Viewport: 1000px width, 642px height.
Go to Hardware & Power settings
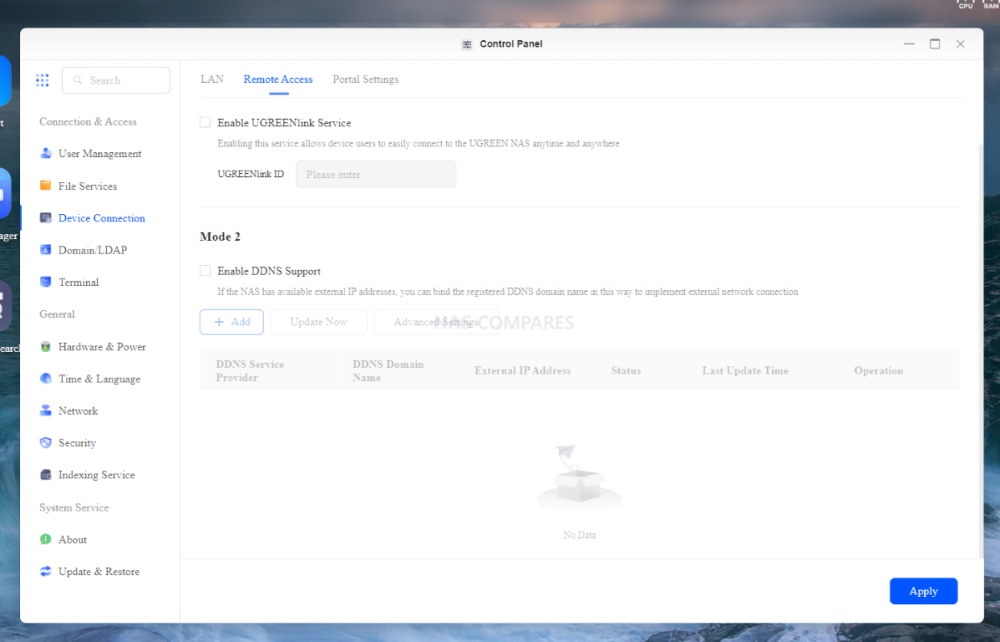[101, 347]
